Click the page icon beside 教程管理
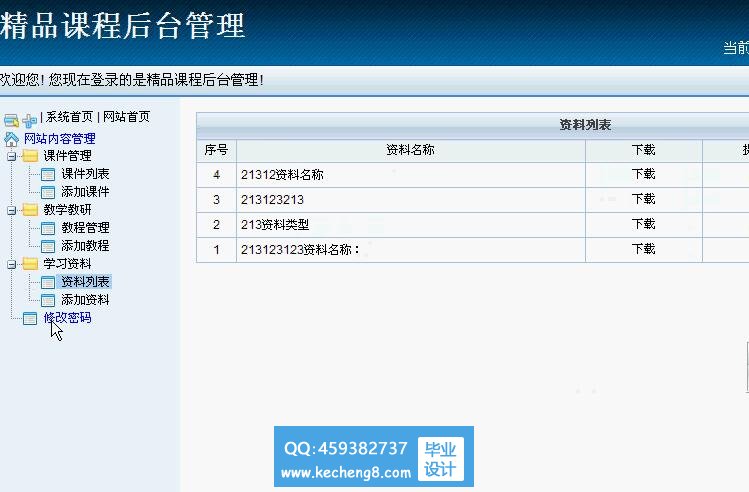Viewport: 749px width, 492px height. point(48,228)
